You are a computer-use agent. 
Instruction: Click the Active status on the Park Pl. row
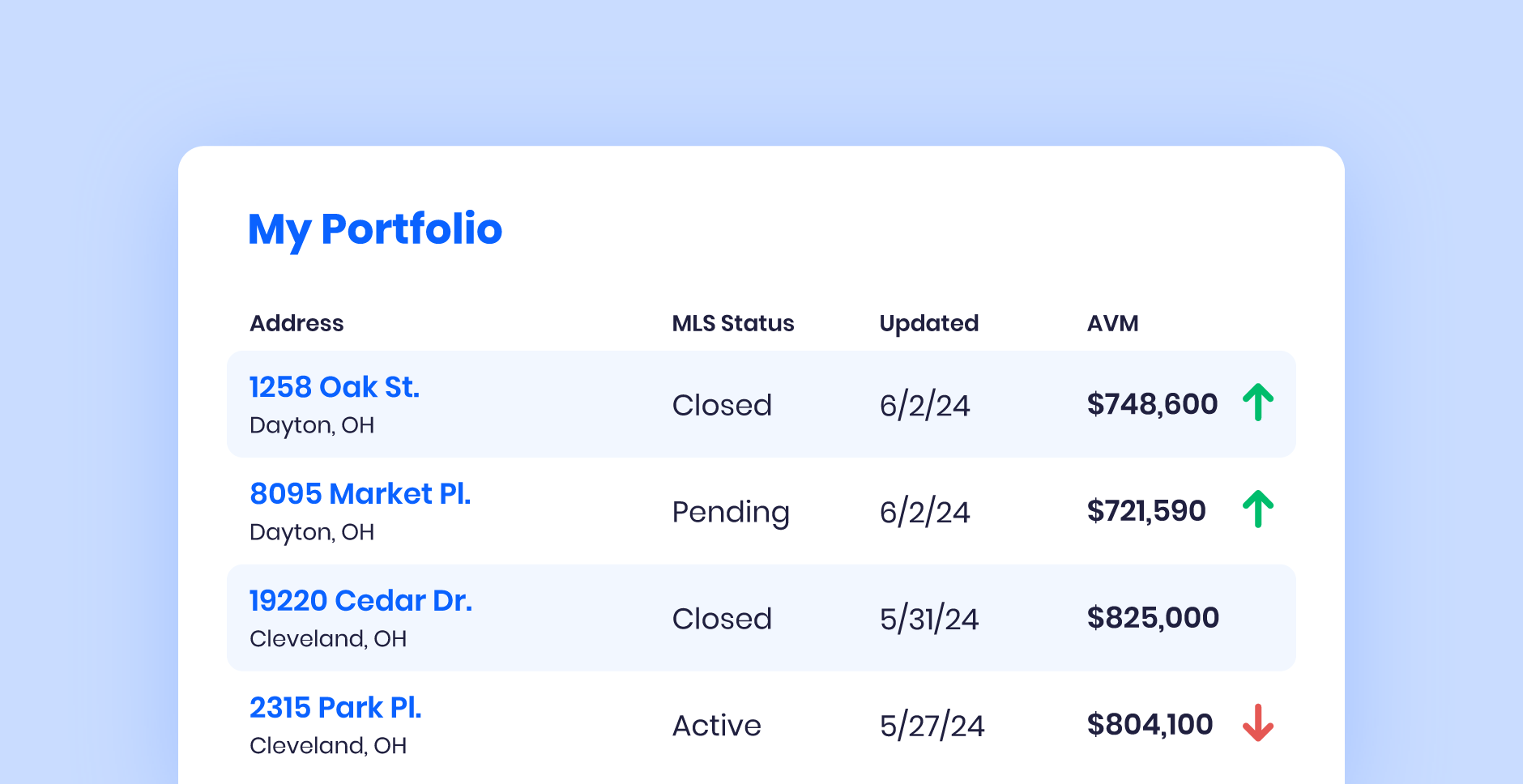pyautogui.click(x=716, y=725)
